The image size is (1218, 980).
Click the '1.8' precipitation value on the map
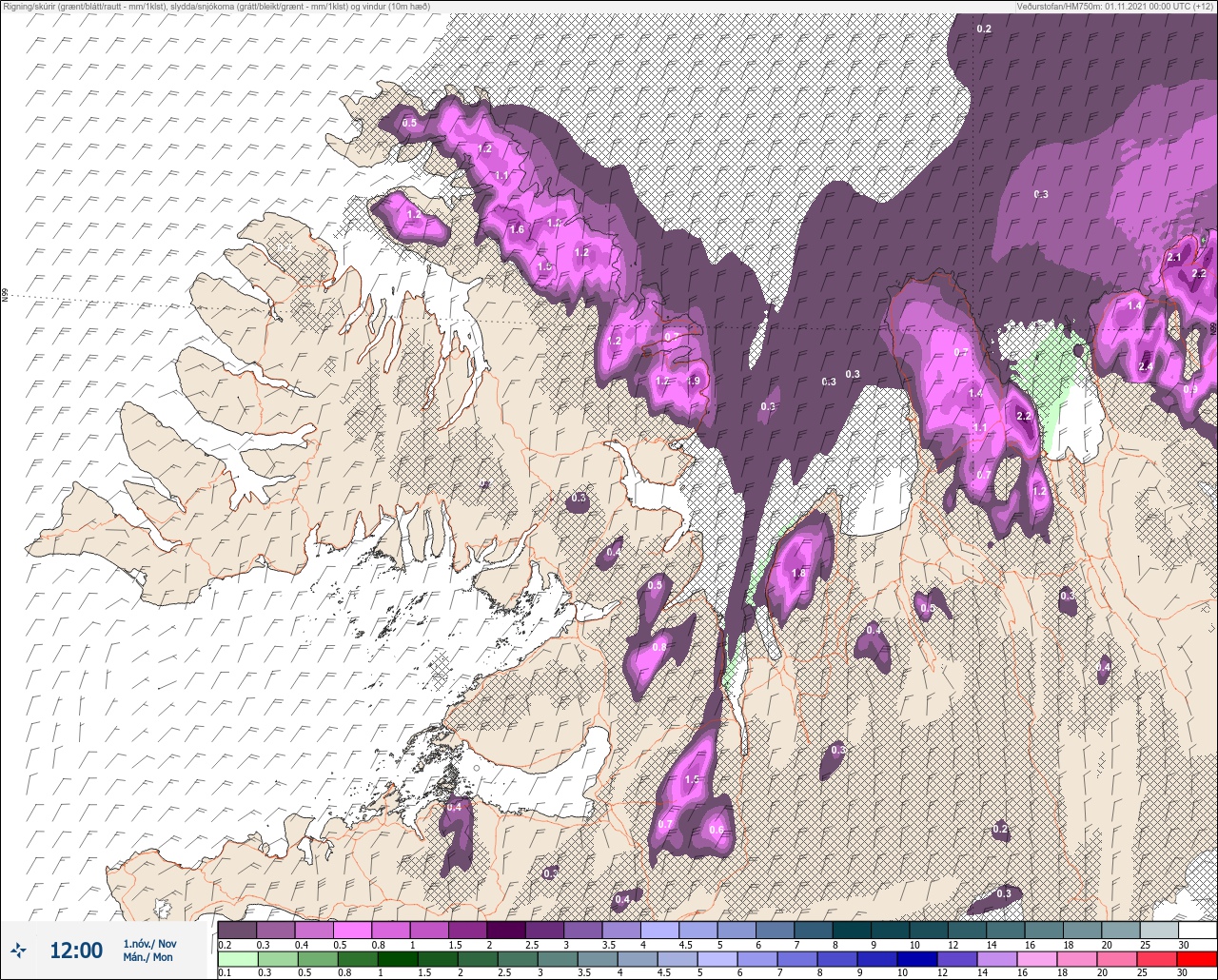pos(798,574)
